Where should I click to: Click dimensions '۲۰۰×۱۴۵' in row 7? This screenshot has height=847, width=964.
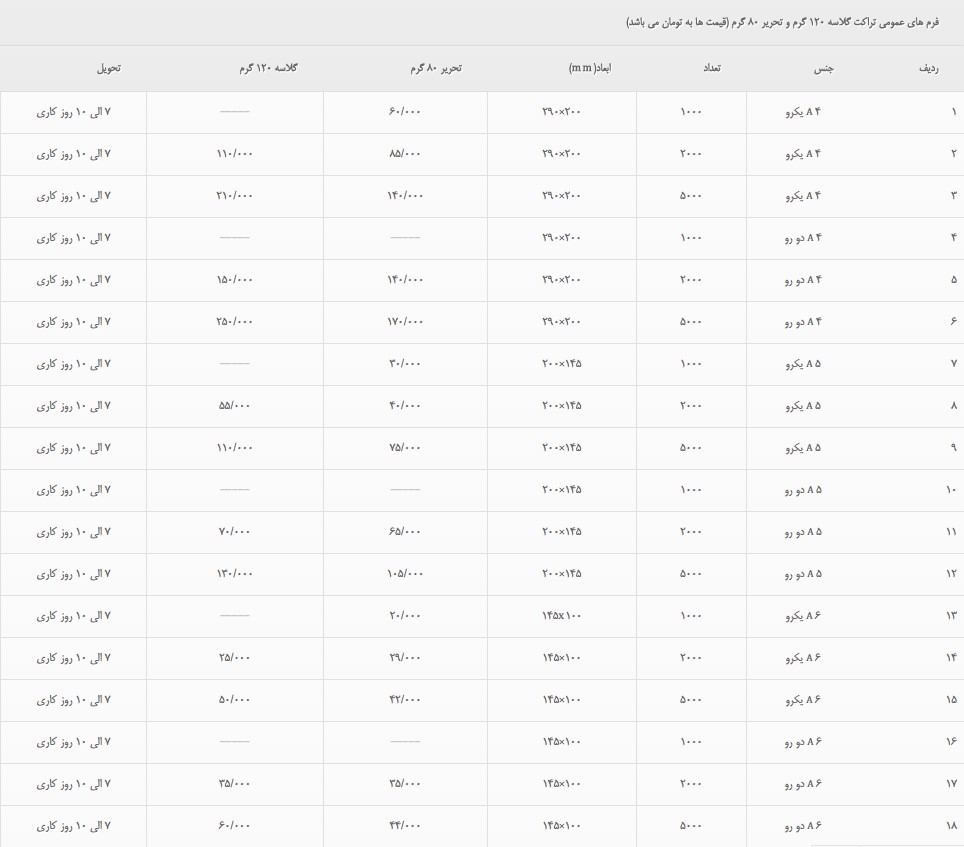(561, 364)
